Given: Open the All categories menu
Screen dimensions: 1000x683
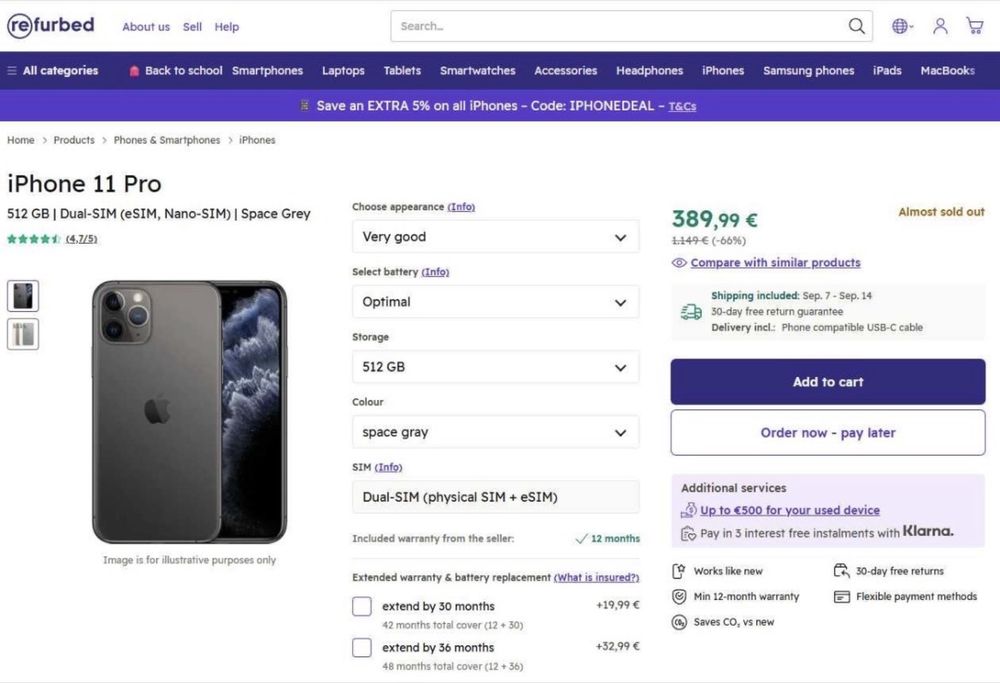Looking at the screenshot, I should 53,71.
